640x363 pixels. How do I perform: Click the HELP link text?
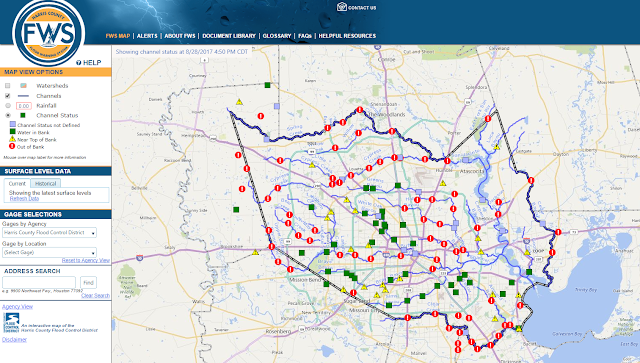92,62
